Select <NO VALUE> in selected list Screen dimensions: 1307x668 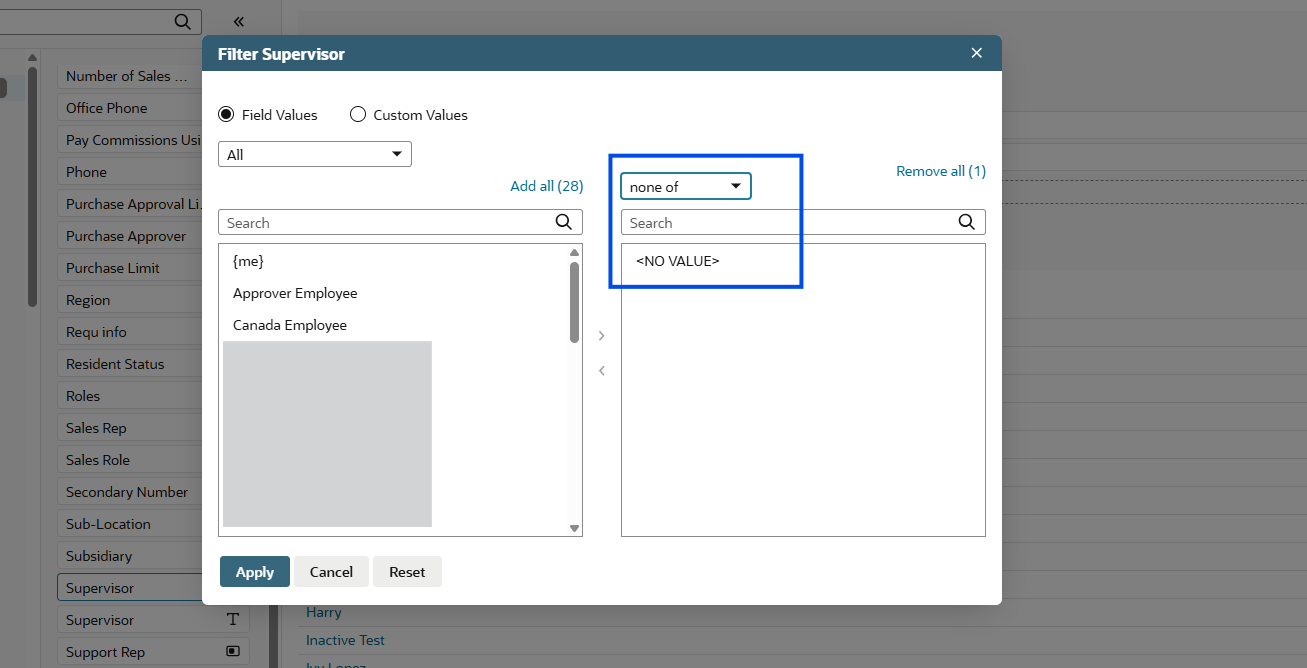click(x=678, y=261)
